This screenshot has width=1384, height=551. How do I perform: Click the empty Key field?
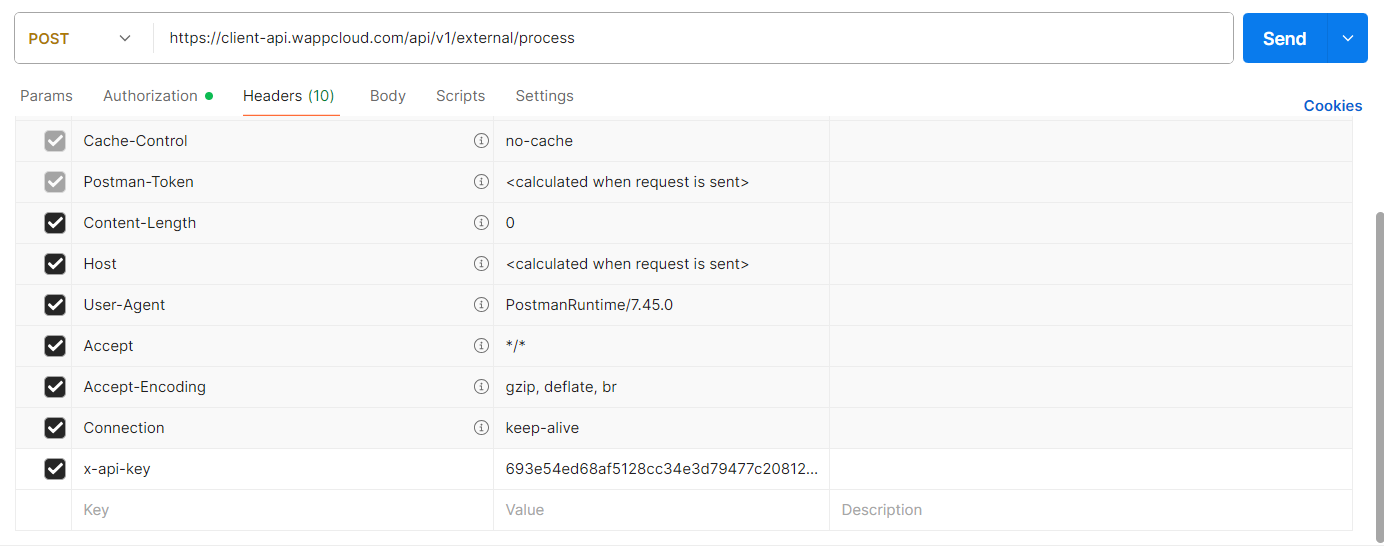click(282, 510)
